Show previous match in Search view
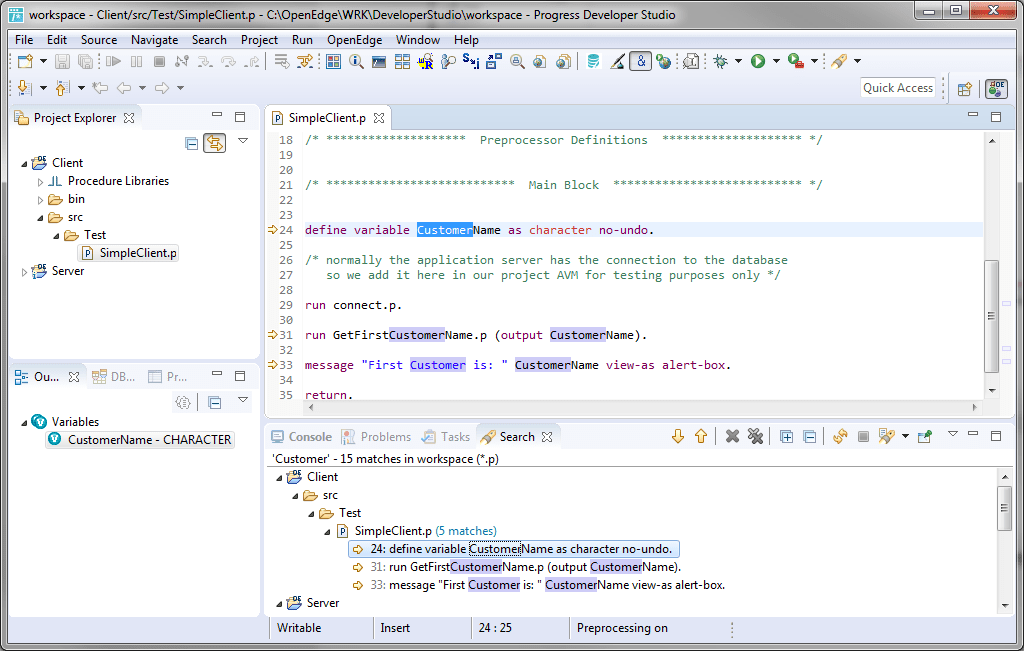1024x651 pixels. pos(701,436)
